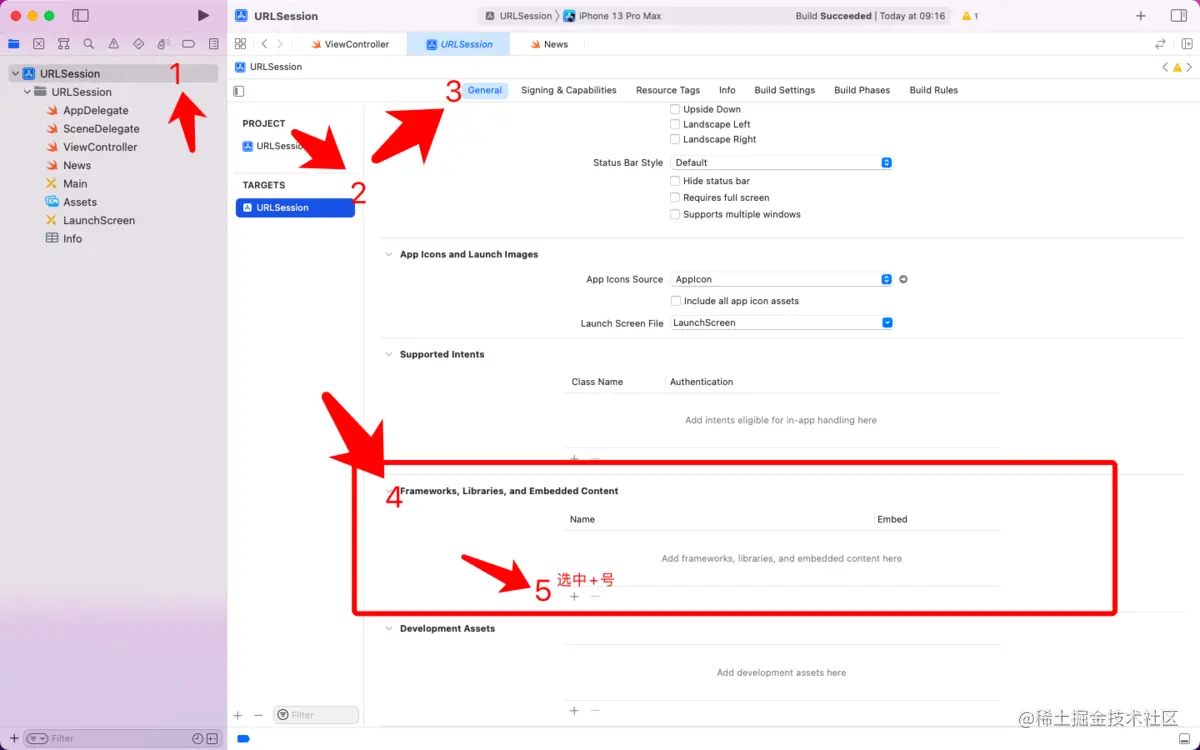Open the Source Control navigator
The image size is (1200, 750).
pos(39,44)
